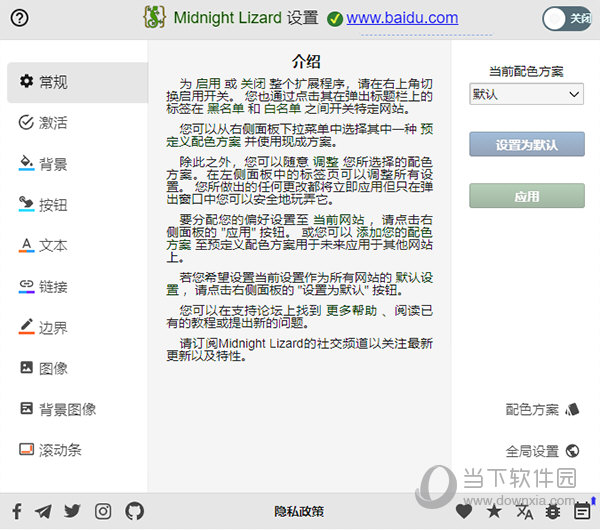This screenshot has height=530, width=600.
Task: Open the Facebook social icon
Action: [17, 511]
